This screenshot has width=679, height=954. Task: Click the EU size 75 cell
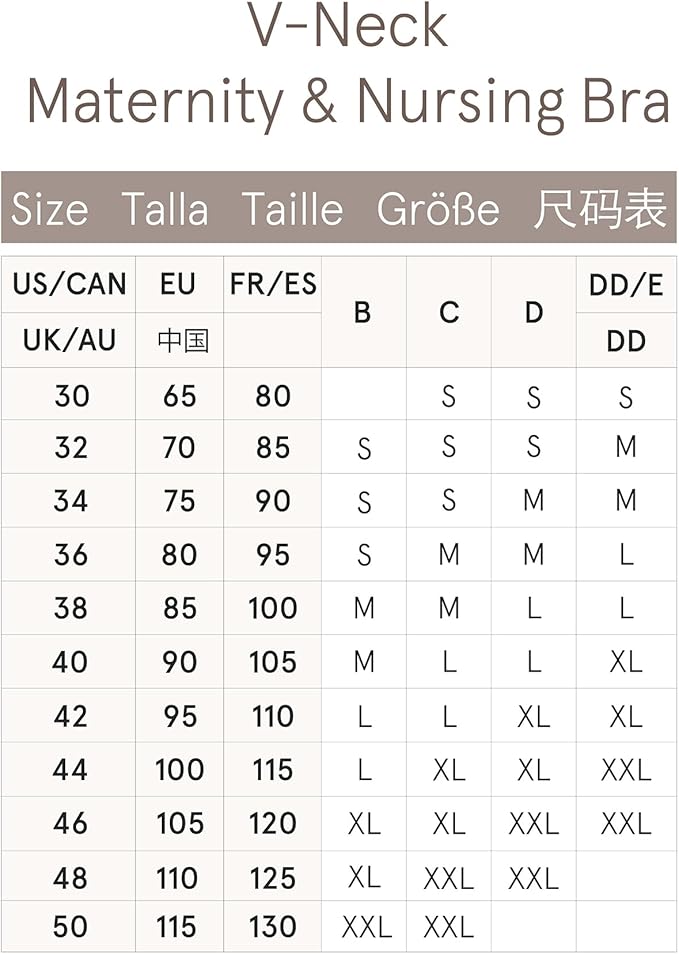180,501
